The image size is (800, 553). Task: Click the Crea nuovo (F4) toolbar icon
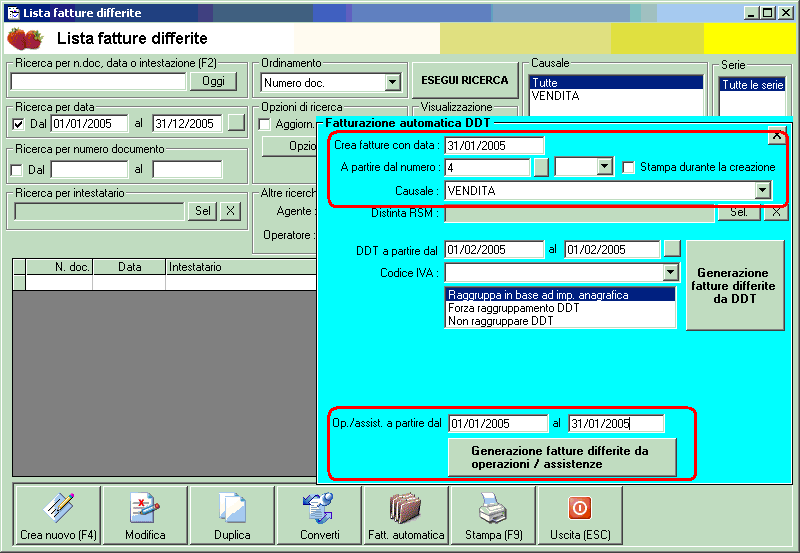tap(58, 508)
